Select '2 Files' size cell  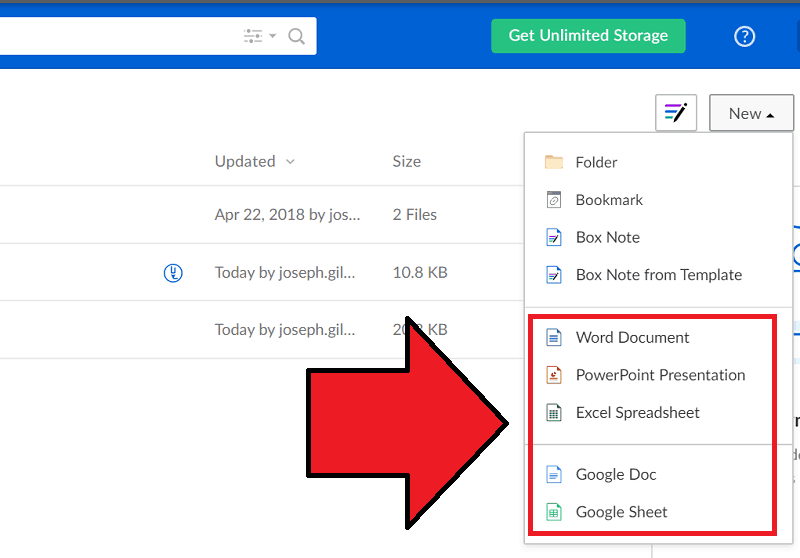click(415, 215)
